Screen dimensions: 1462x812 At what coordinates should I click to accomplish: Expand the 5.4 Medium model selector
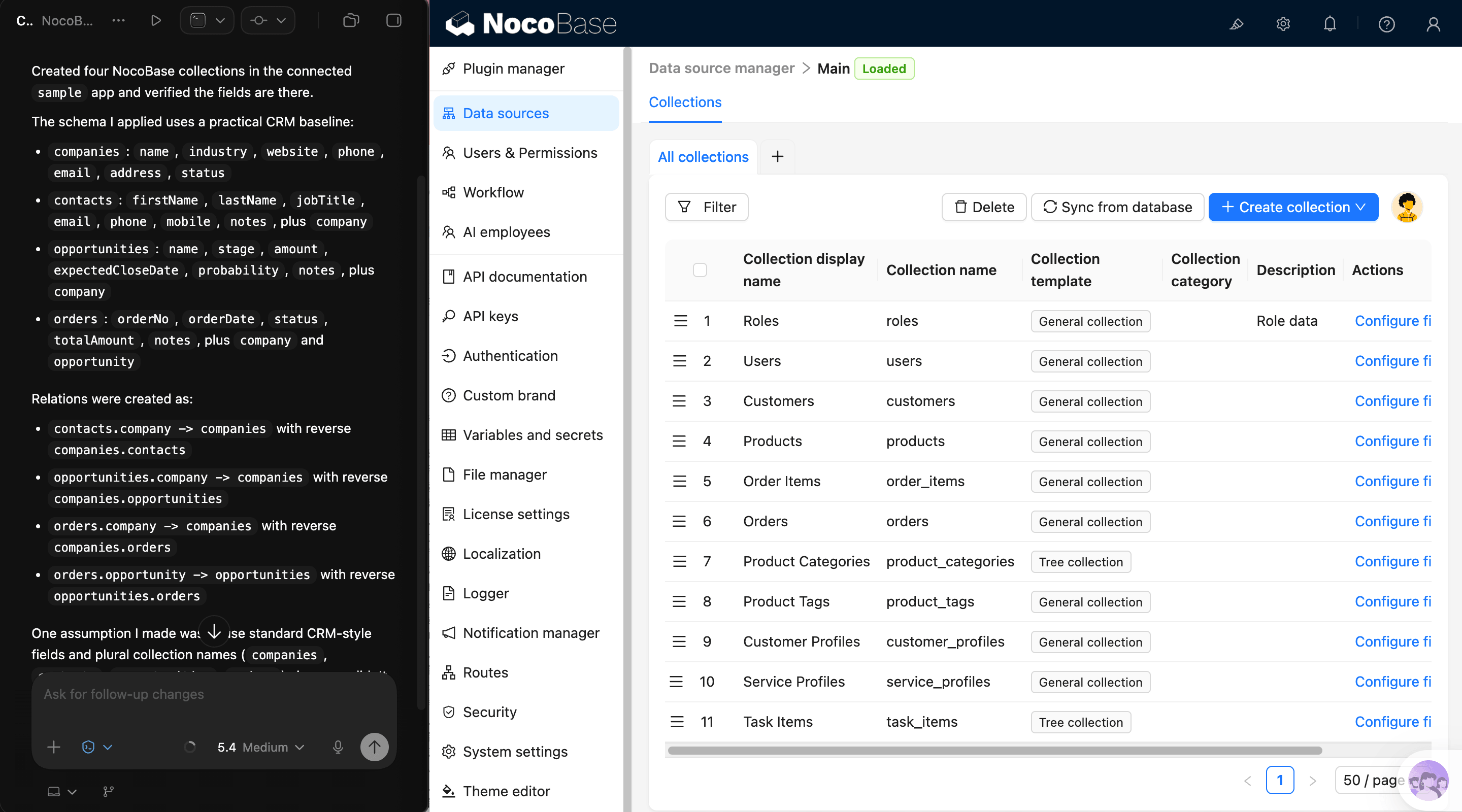(260, 747)
